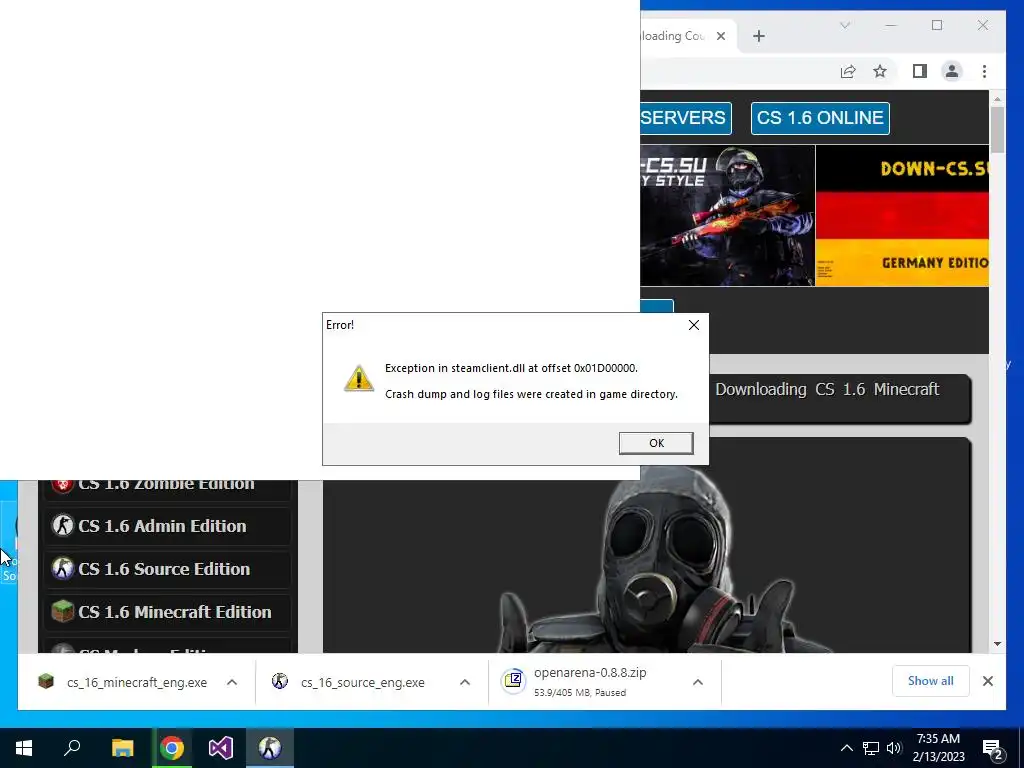
Task: Open Chrome three-dot menu
Action: pyautogui.click(x=984, y=71)
